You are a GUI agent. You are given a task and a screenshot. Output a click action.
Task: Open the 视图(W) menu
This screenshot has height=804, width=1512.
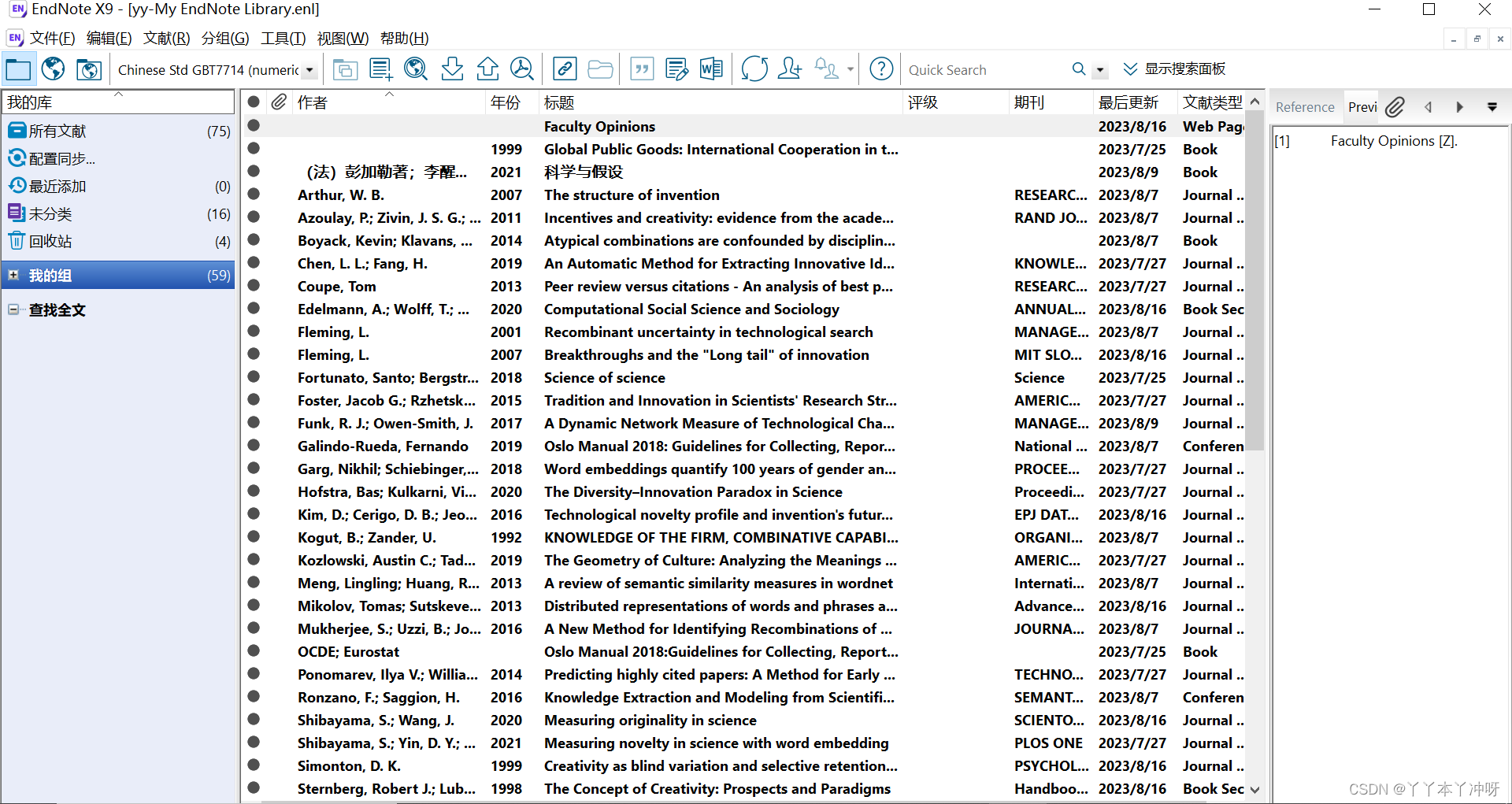[x=343, y=38]
